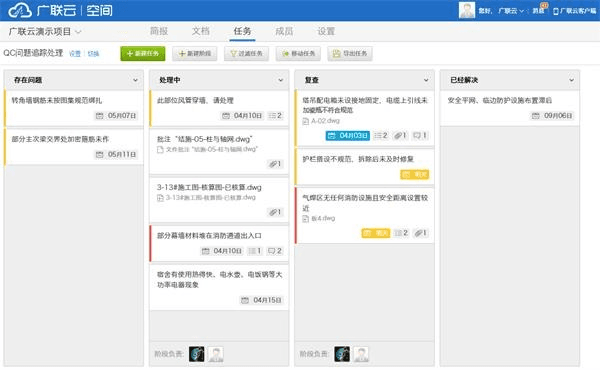The height and width of the screenshot is (370, 600).
Task: Click the 09月06日 calendar due-date icon
Action: (536, 116)
